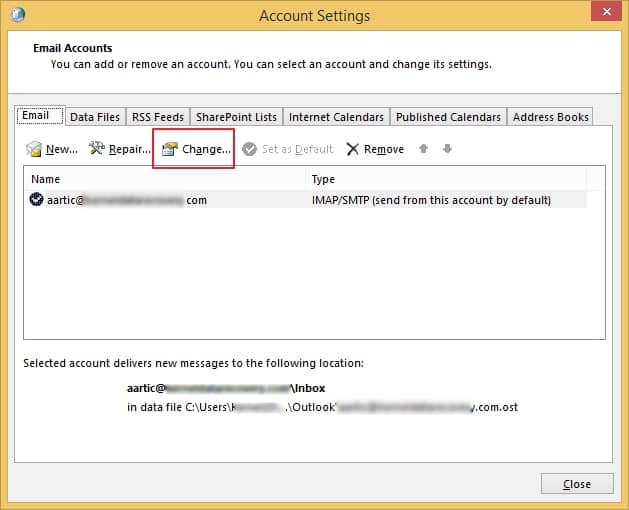This screenshot has width=629, height=510.
Task: Click the Remove button label
Action: pos(383,149)
